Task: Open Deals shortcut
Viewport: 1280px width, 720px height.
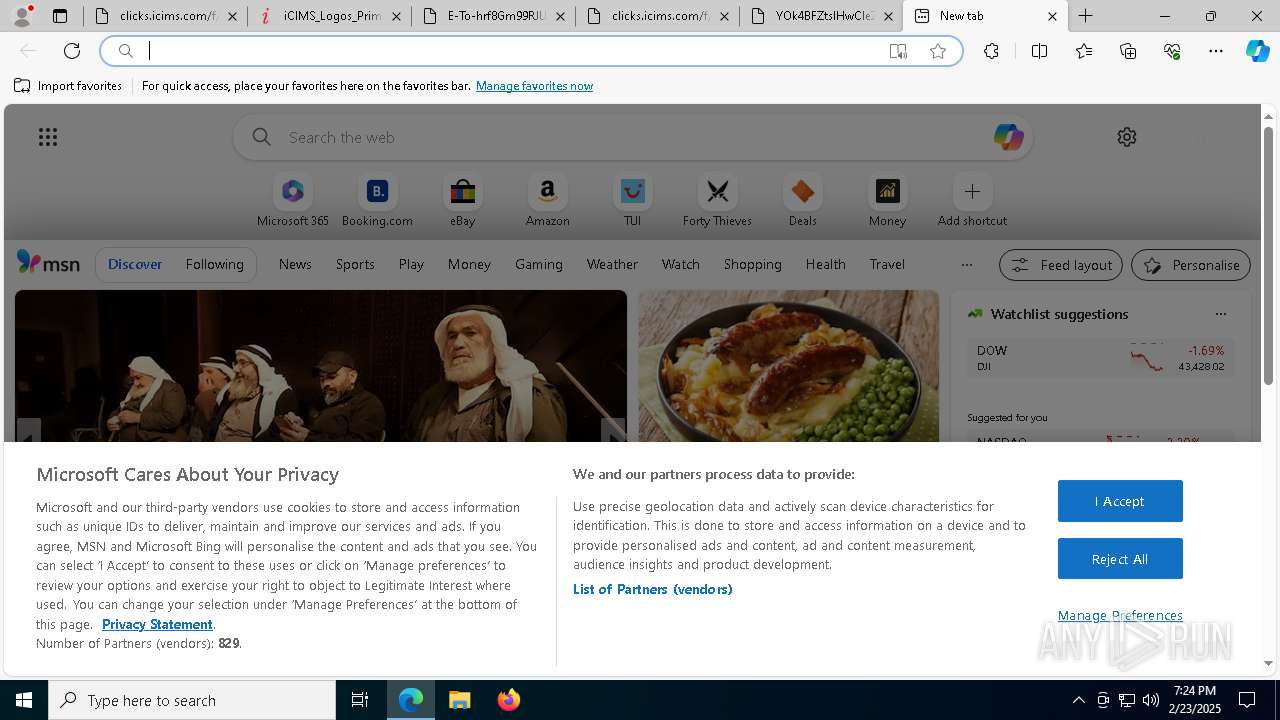Action: (x=802, y=201)
